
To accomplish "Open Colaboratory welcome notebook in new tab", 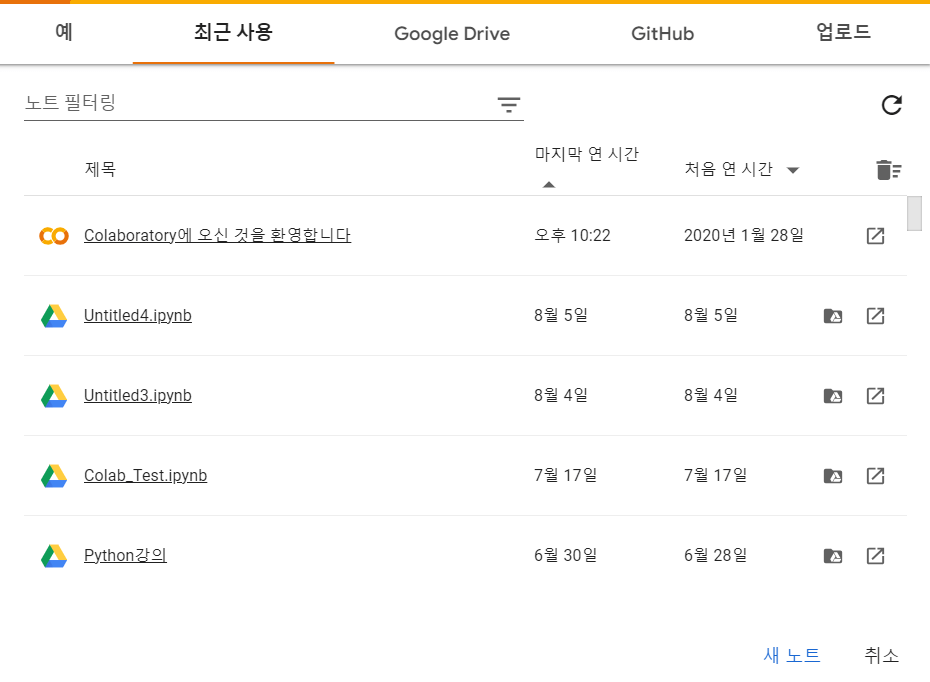I will point(875,236).
